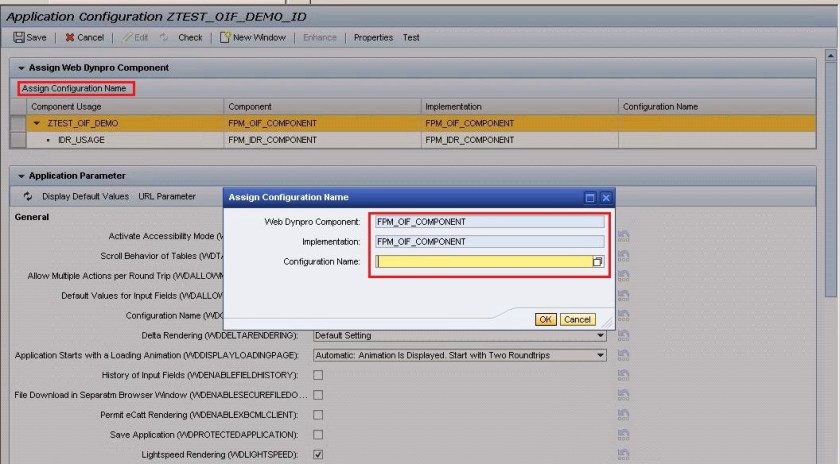
Task: Reset Default Values for Input Fields icon
Action: (623, 295)
